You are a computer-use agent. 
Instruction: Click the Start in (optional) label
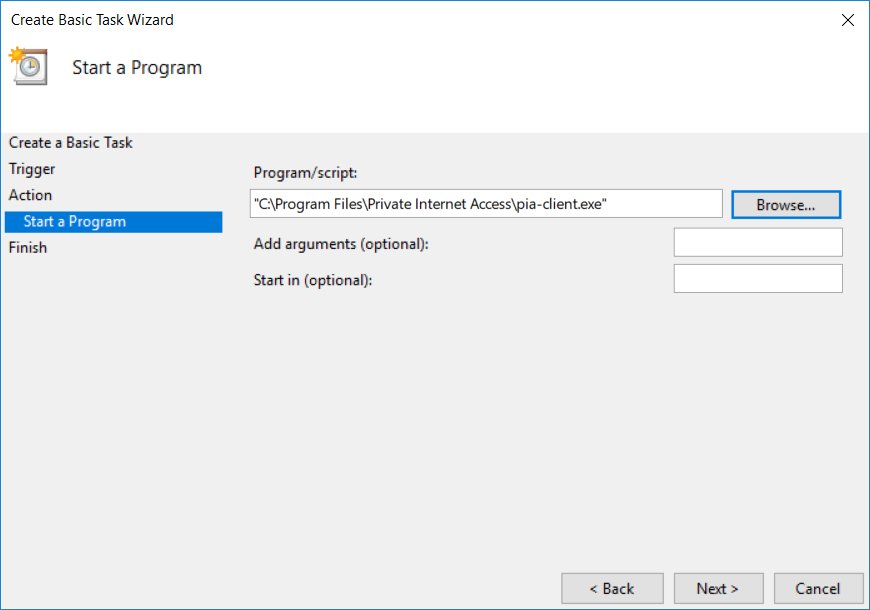[x=313, y=280]
